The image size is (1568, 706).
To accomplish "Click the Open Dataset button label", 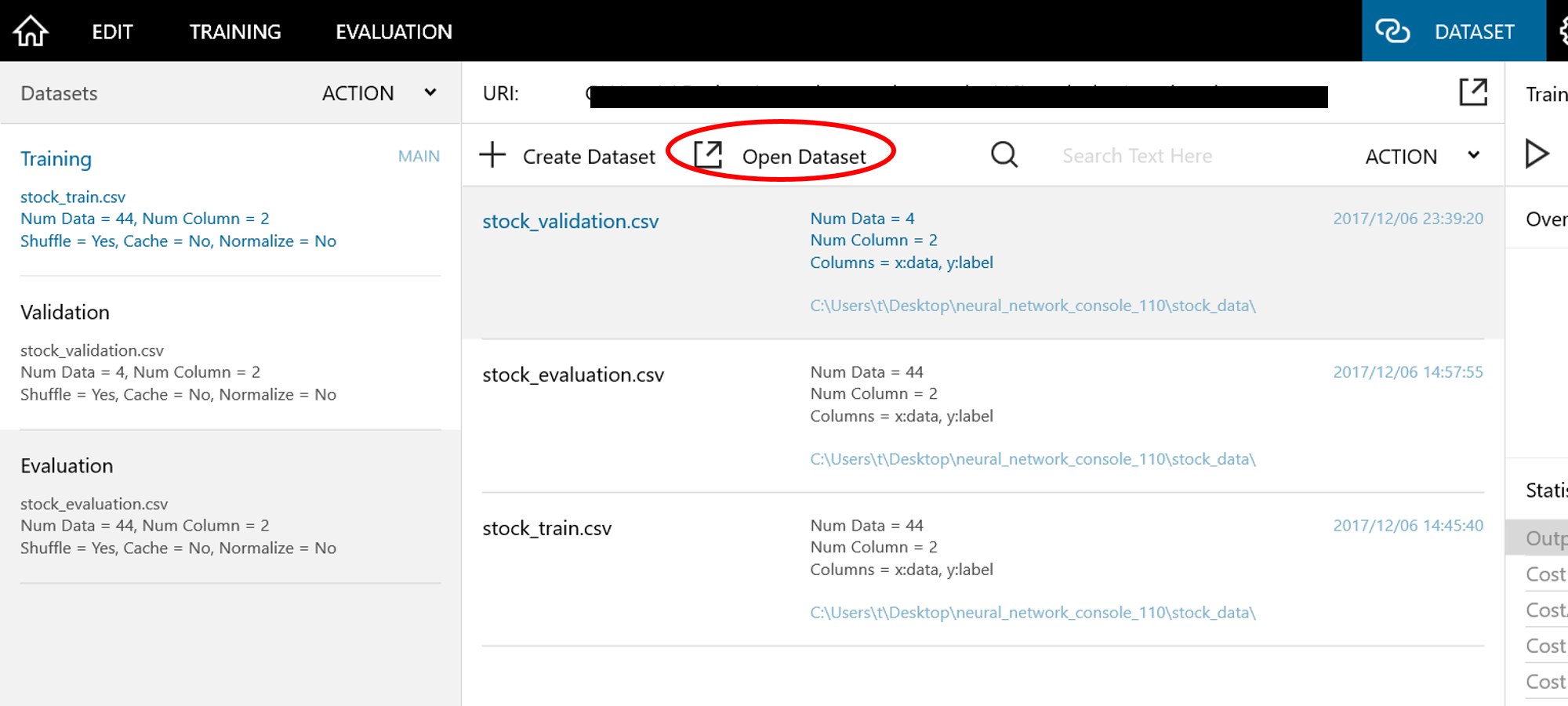I will (x=804, y=157).
